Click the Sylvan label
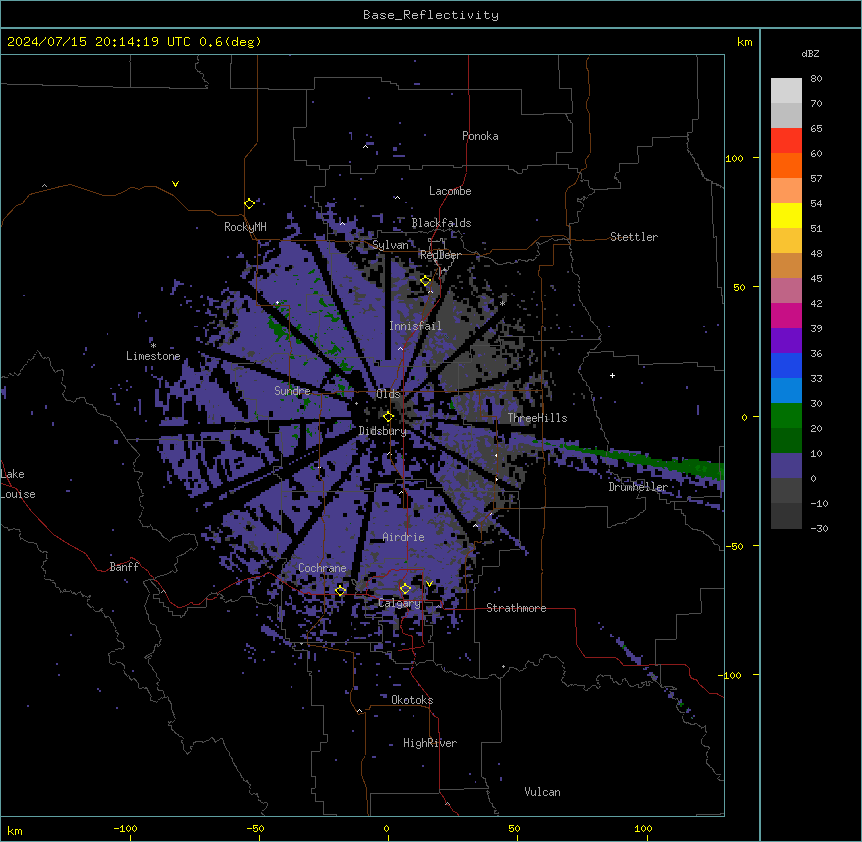Viewport: 862px width, 842px height. (390, 245)
